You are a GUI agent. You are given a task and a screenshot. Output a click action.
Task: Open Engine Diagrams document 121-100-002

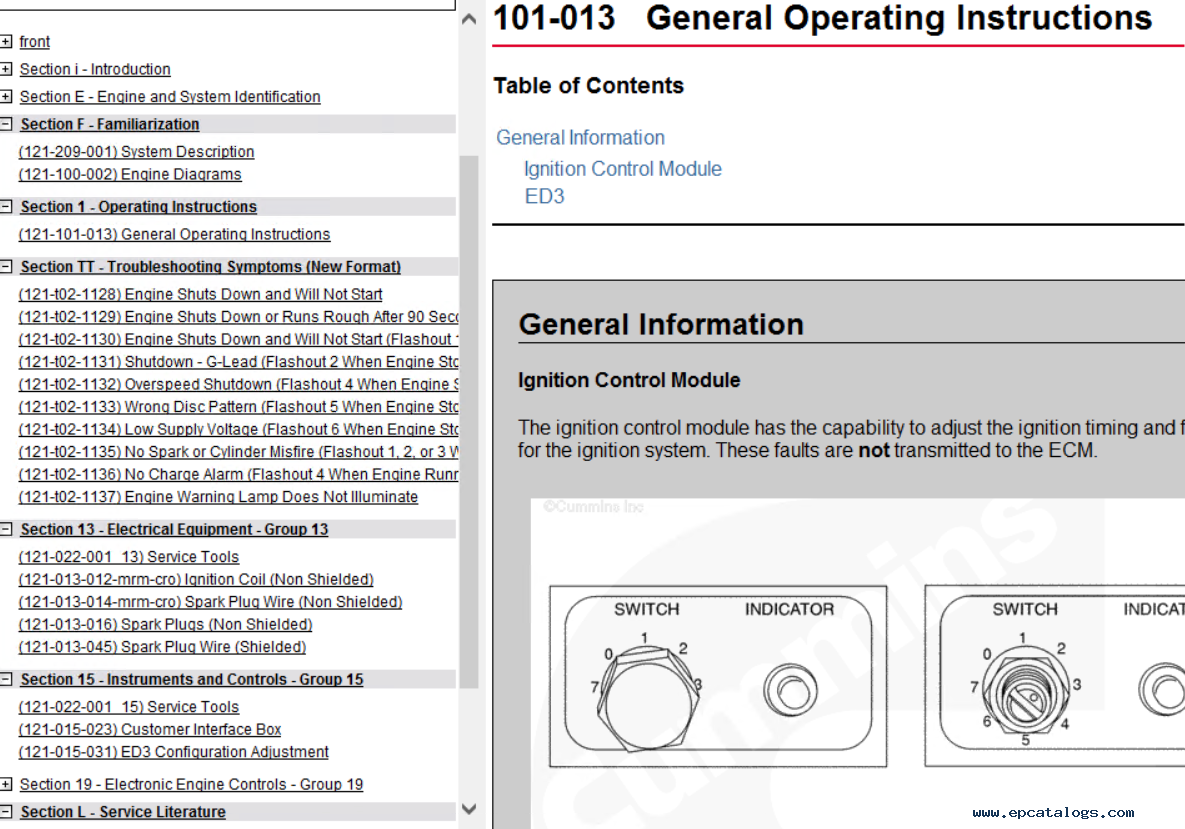click(x=130, y=175)
